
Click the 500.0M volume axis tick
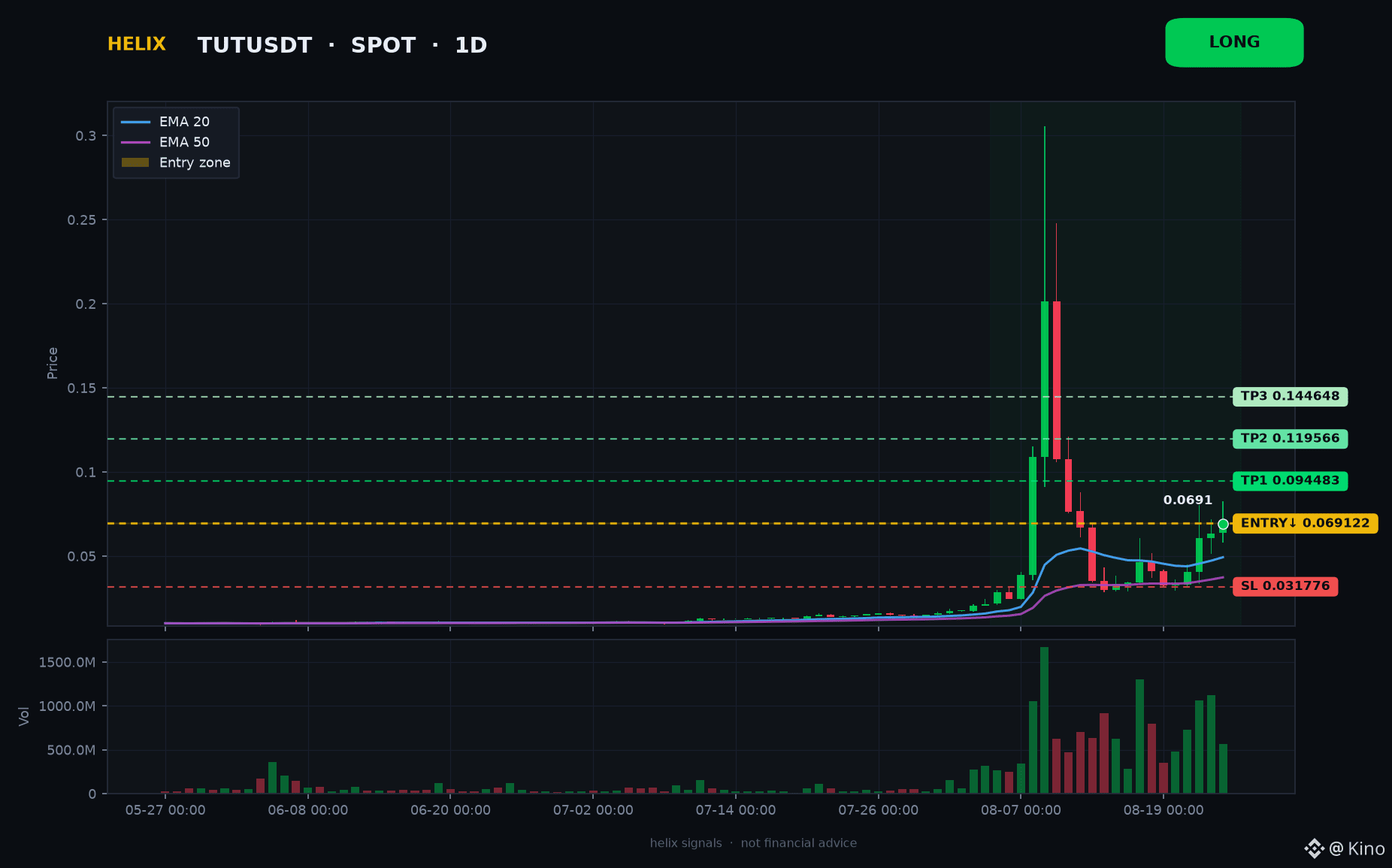[x=71, y=750]
